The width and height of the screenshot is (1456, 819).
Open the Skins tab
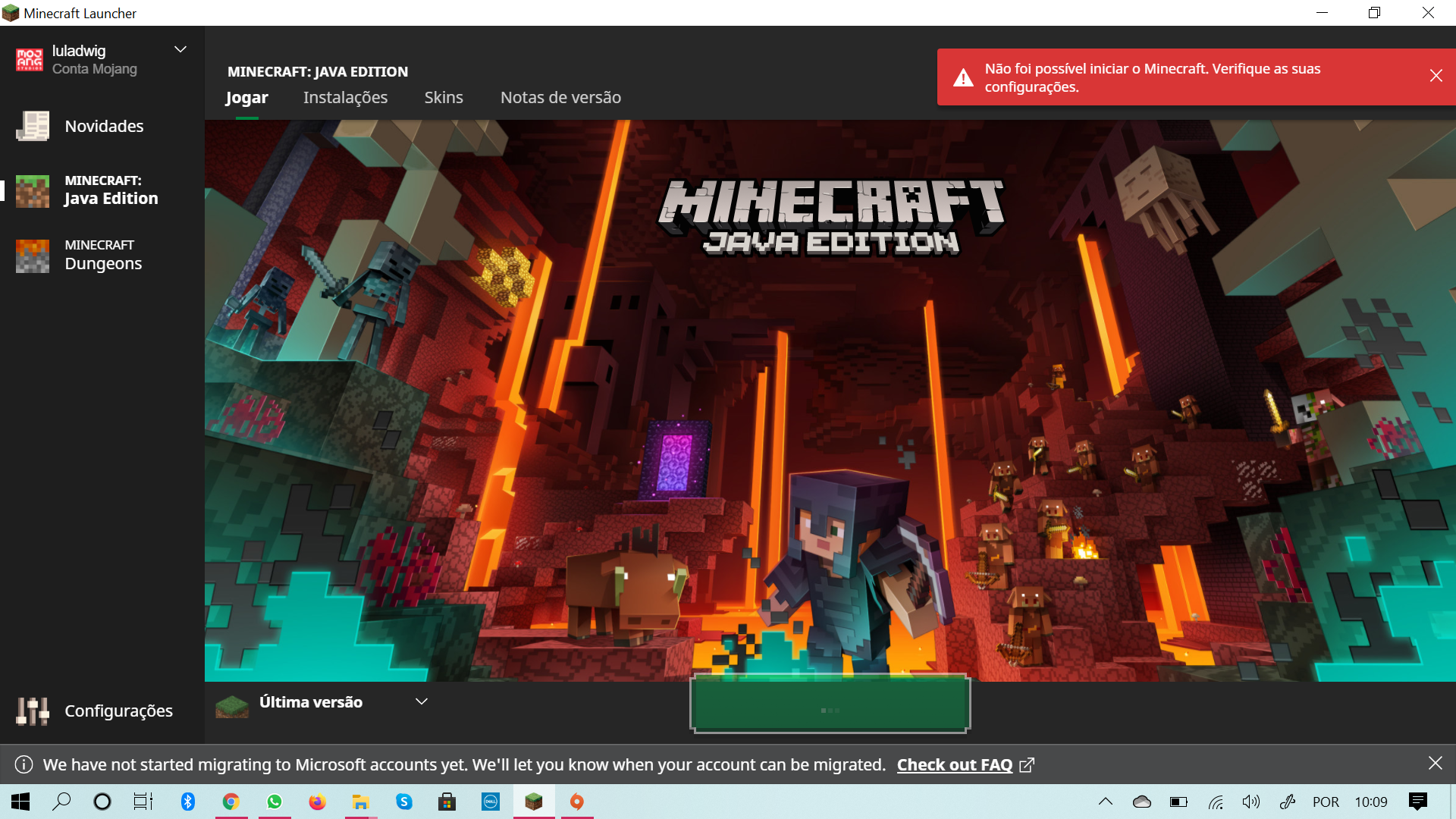pos(444,98)
